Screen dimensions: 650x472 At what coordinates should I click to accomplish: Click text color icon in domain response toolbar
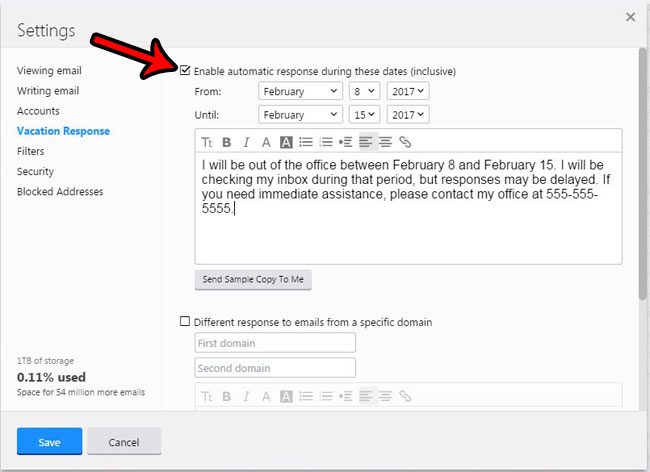click(x=266, y=397)
